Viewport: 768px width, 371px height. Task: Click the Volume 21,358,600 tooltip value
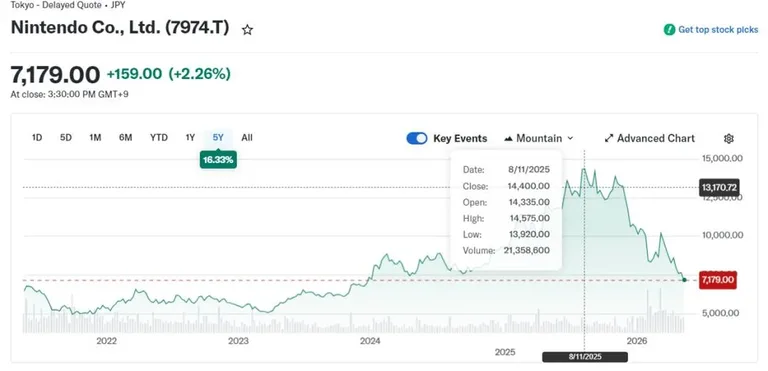527,250
